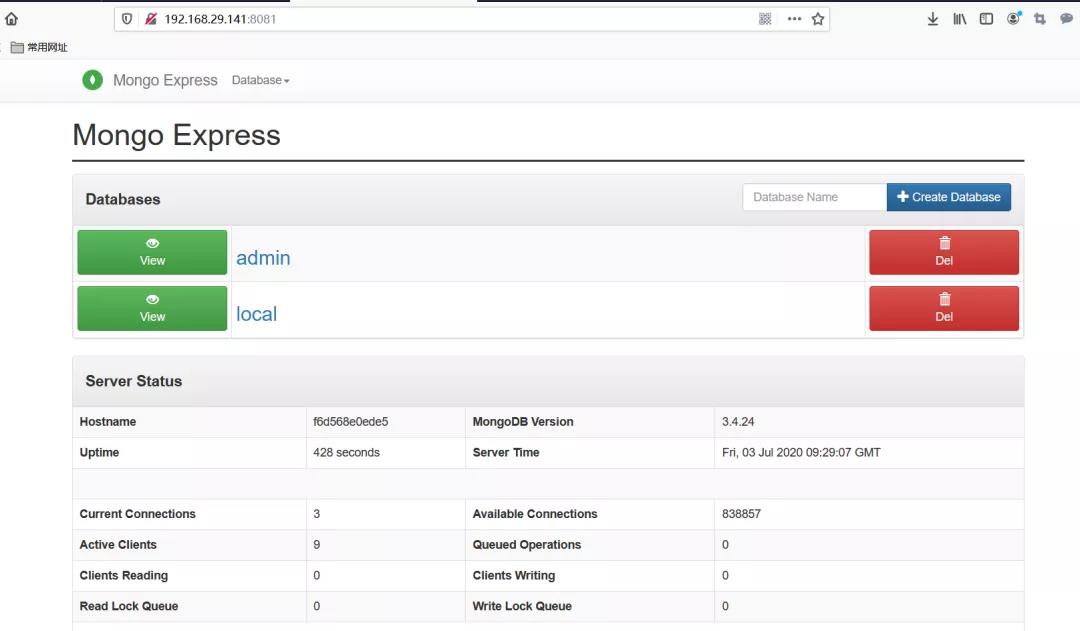The height and width of the screenshot is (631, 1080).
Task: Click server time Fri, 03 Jul 2020 value
Action: (801, 453)
